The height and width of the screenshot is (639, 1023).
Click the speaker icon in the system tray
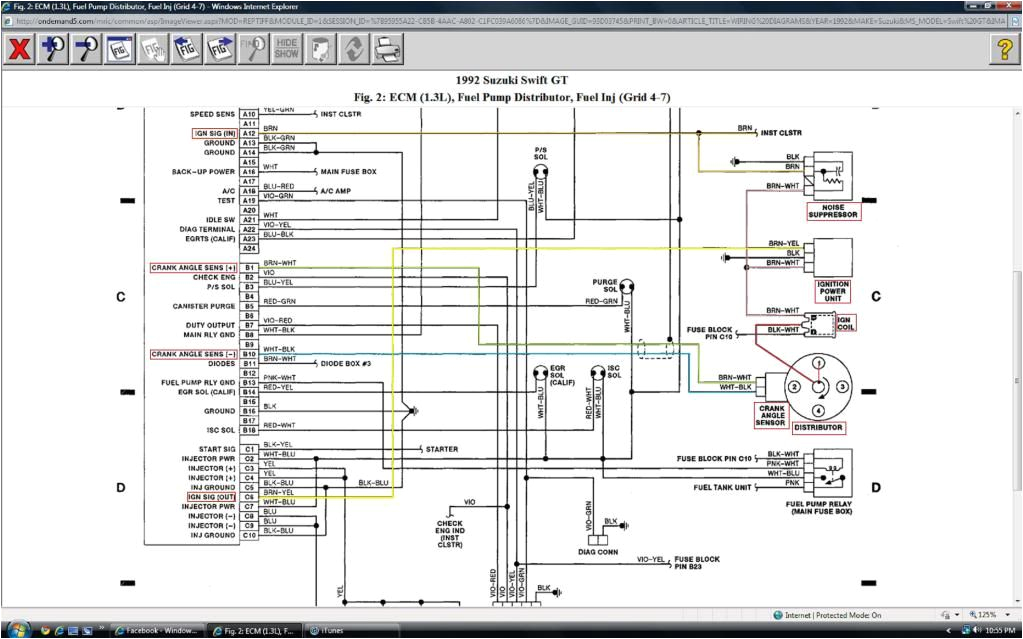(977, 630)
